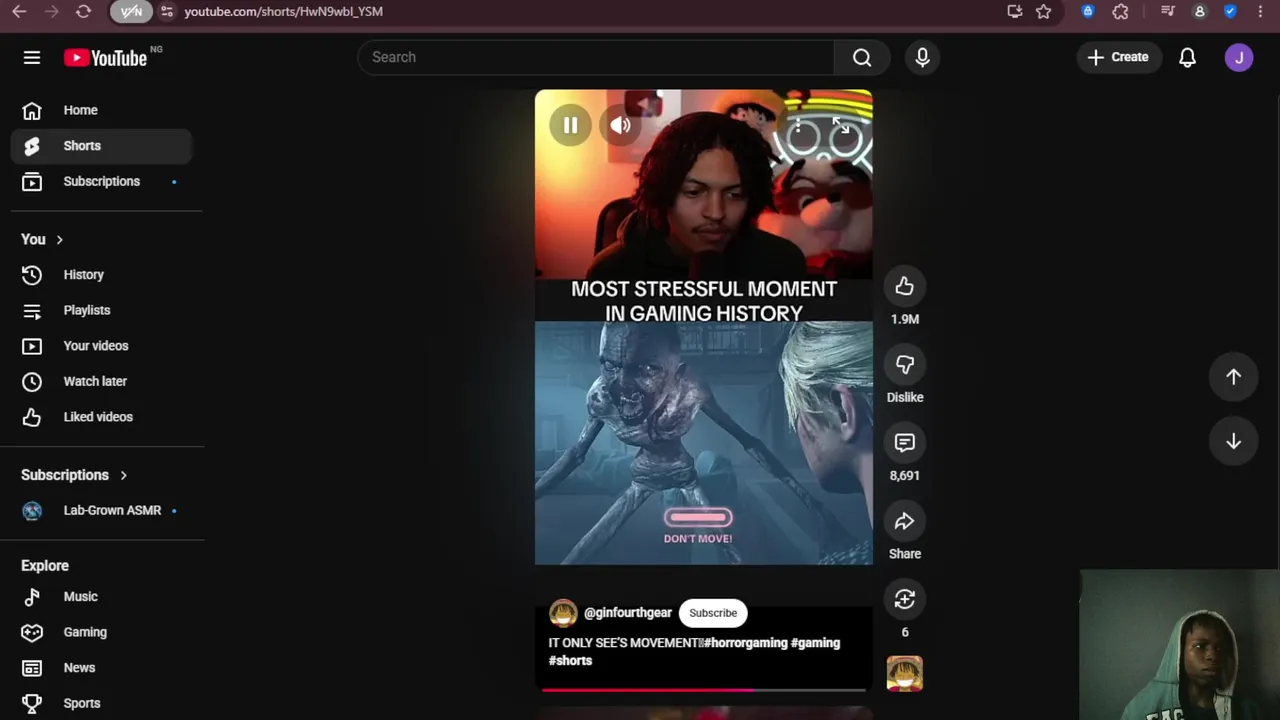Select Shorts in sidebar

pyautogui.click(x=102, y=146)
